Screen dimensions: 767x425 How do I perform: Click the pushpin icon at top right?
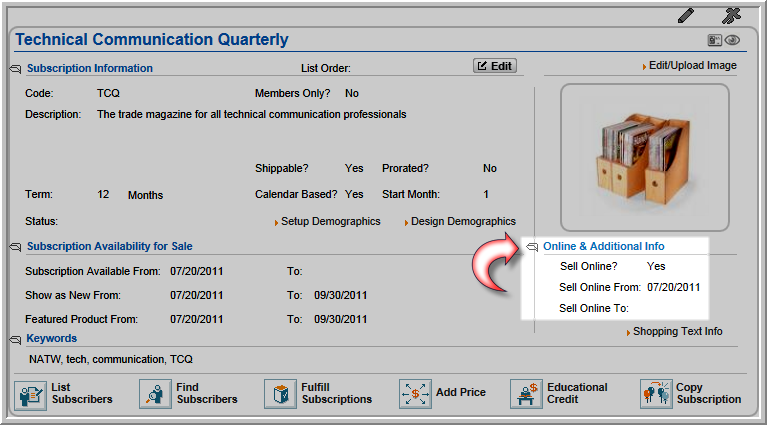(x=732, y=16)
